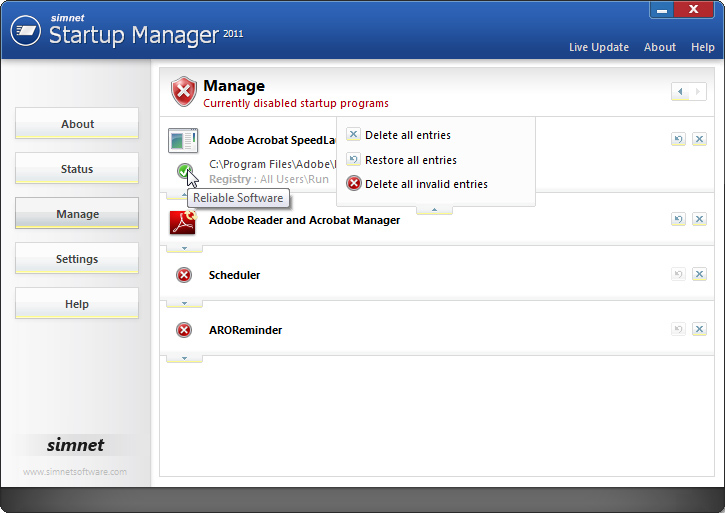Collapse the popup menu with its up arrow
The image size is (725, 513).
coord(434,210)
